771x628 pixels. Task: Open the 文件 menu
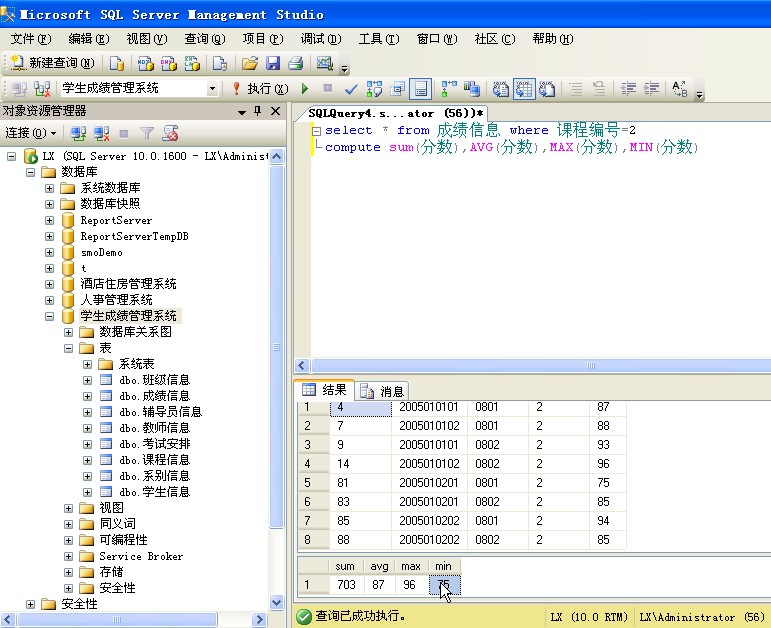(30, 39)
